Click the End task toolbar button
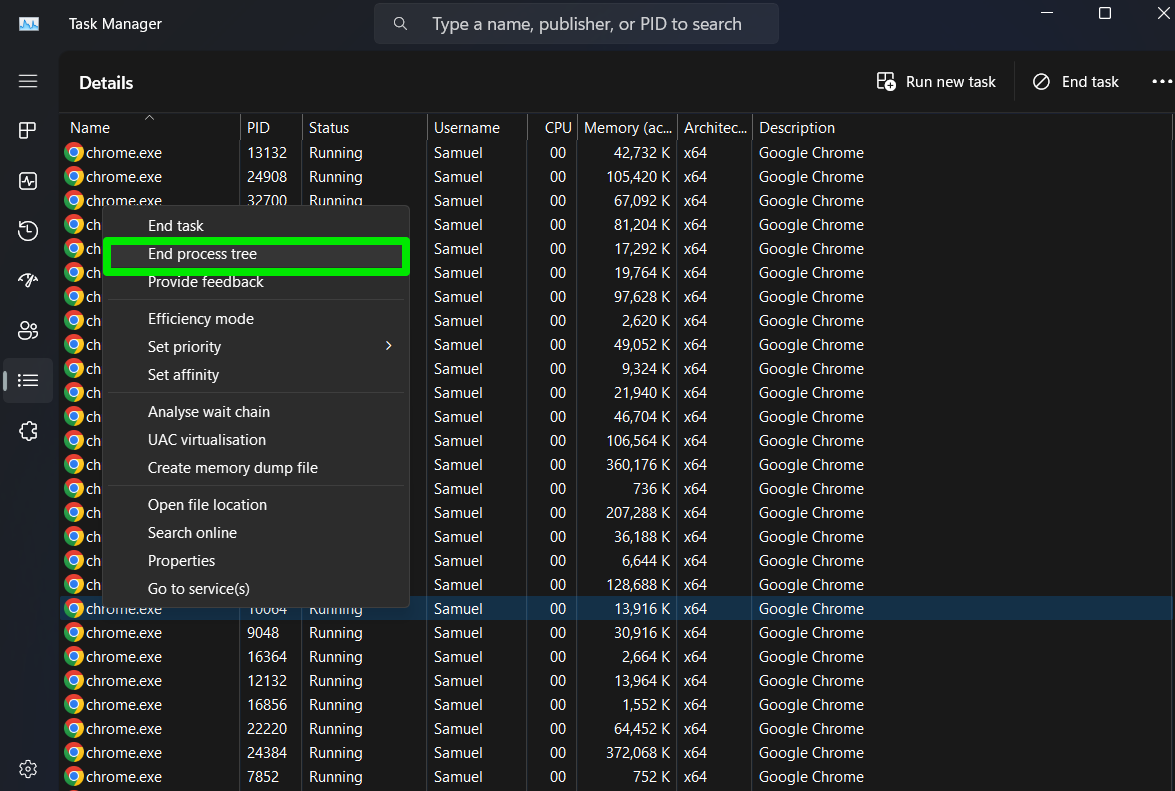The height and width of the screenshot is (791, 1175). click(x=1075, y=82)
